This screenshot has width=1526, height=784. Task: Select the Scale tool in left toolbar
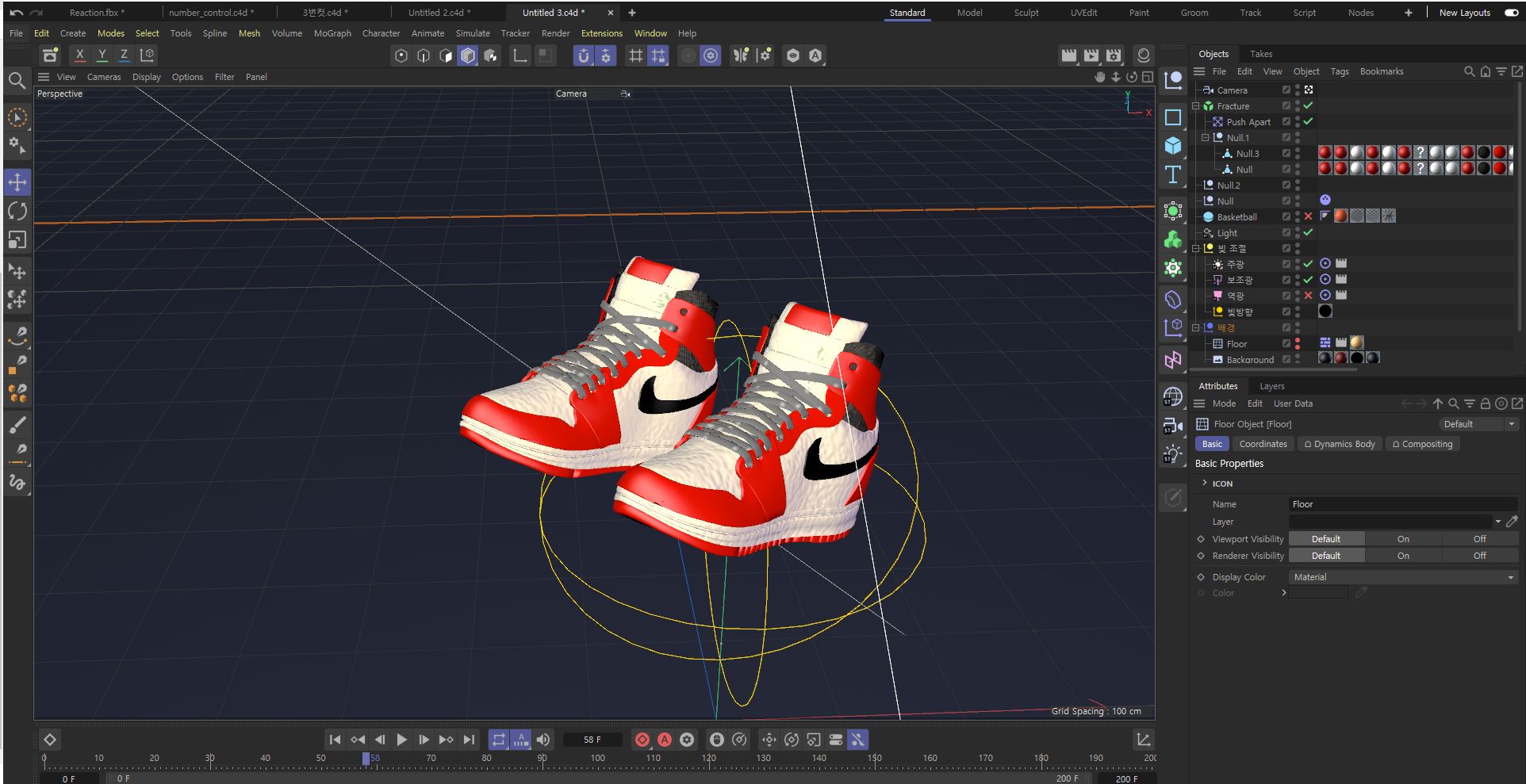pyautogui.click(x=17, y=239)
